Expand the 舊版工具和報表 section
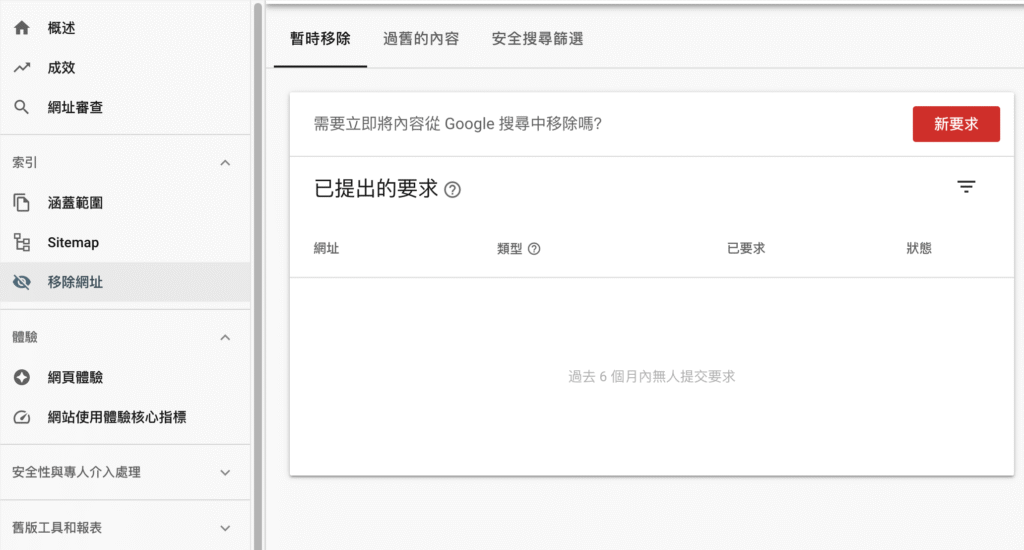The height and width of the screenshot is (550, 1024). [x=125, y=528]
